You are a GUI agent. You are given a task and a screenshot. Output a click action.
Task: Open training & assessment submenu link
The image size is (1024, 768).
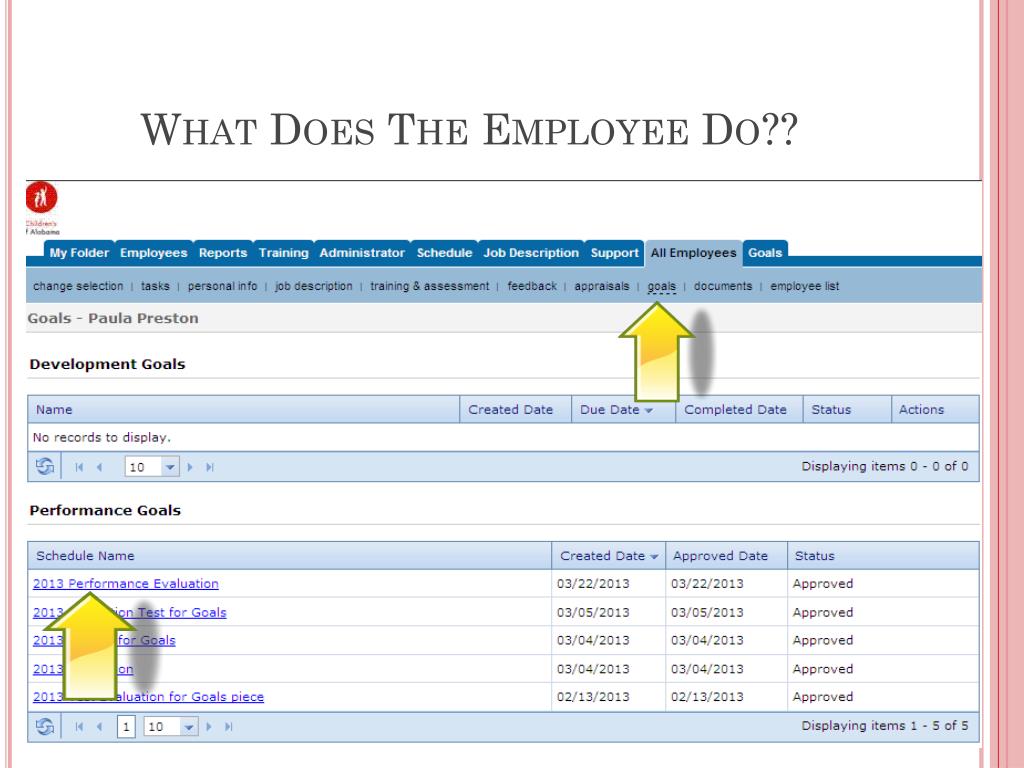pyautogui.click(x=429, y=286)
